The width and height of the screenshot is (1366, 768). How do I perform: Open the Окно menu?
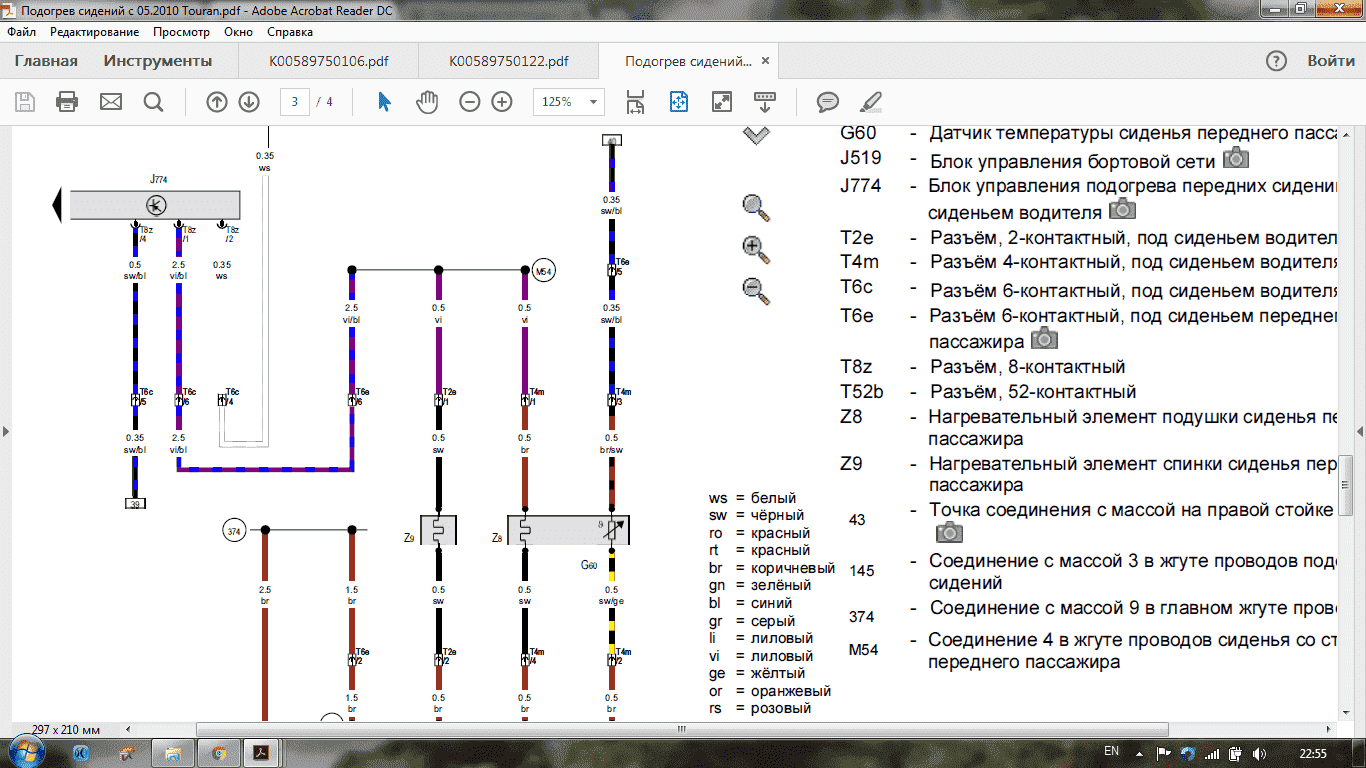(x=238, y=32)
